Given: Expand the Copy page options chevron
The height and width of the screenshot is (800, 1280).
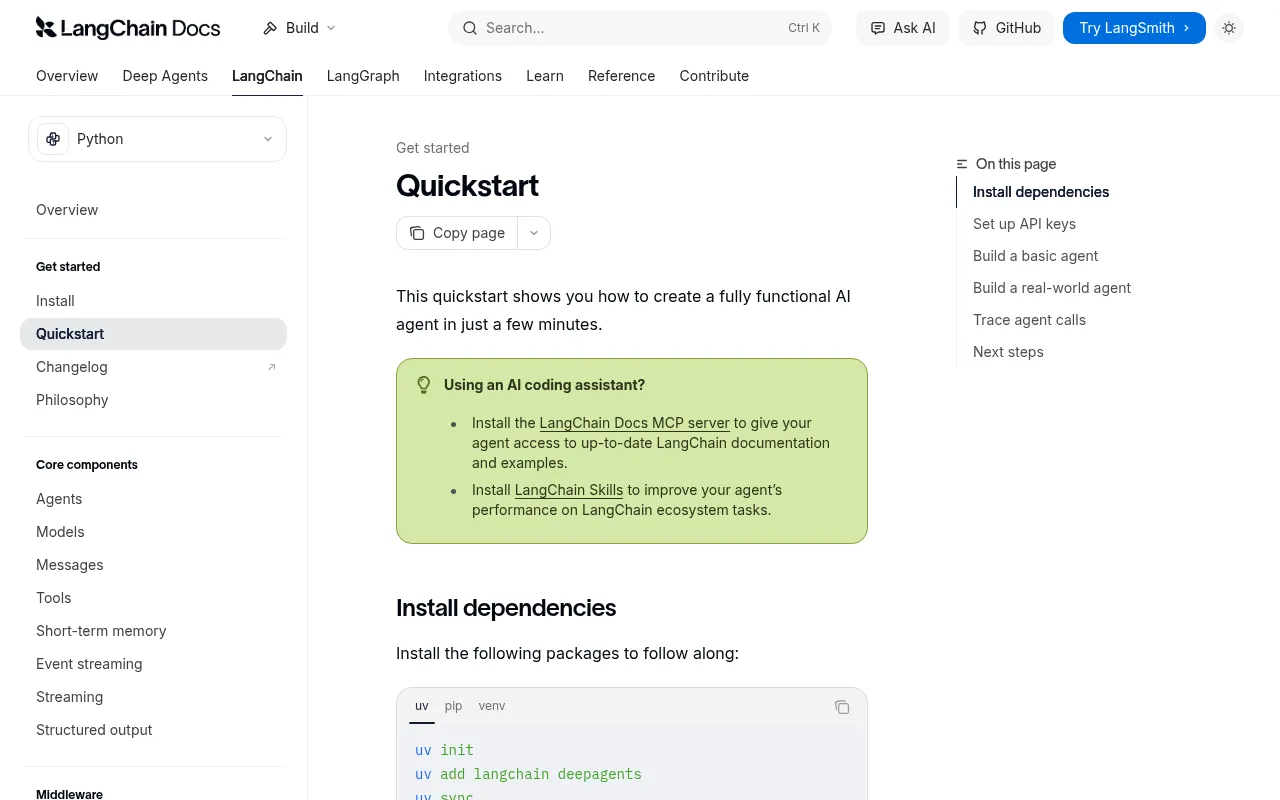Looking at the screenshot, I should [x=534, y=233].
